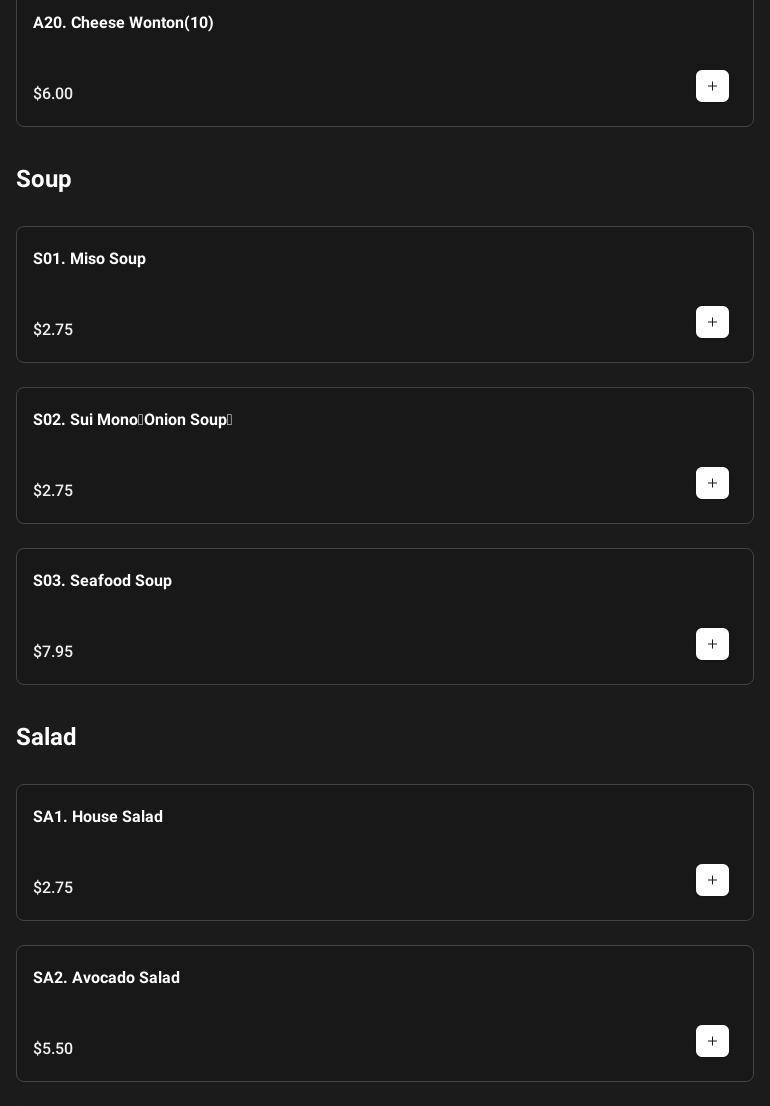Viewport: 770px width, 1106px height.
Task: Click Seafood Soup $7.95 price
Action: click(53, 652)
